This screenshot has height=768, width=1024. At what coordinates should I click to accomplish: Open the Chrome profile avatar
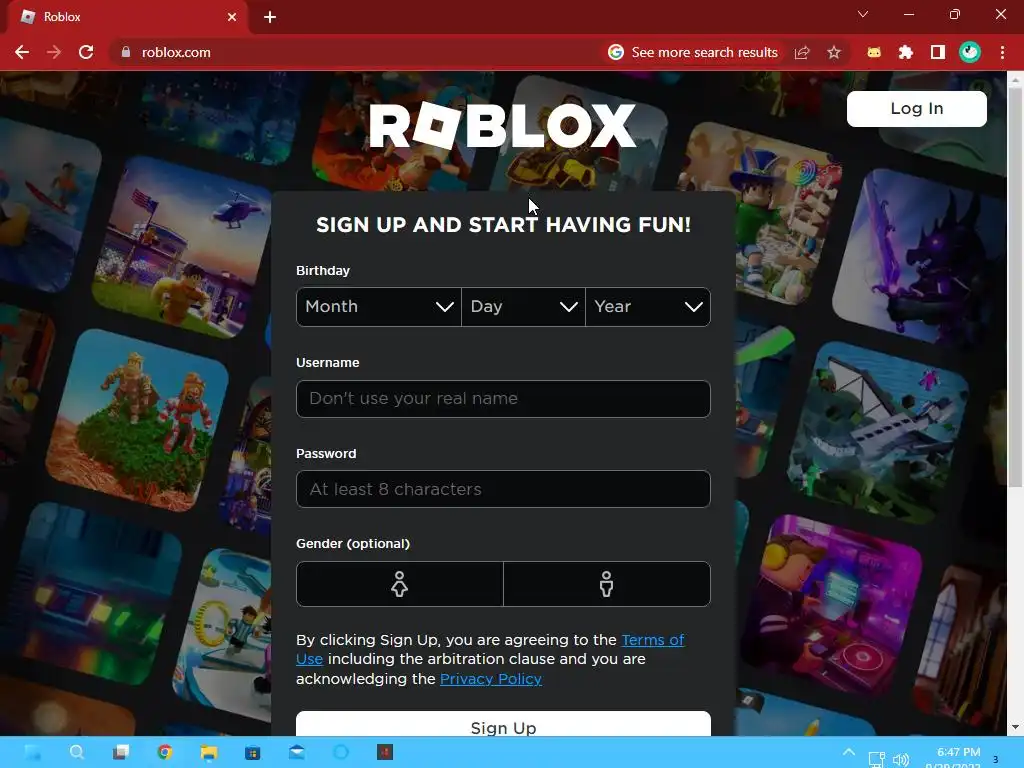point(970,52)
